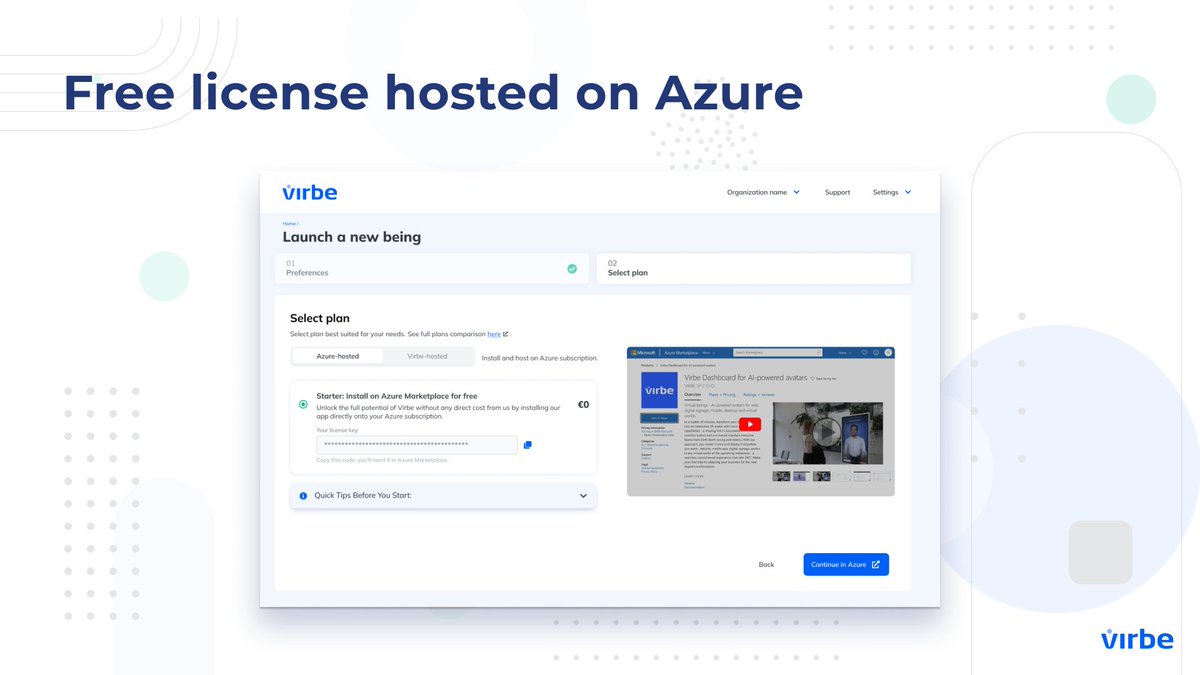
Task: Go to step 02 Select plan
Action: point(753,268)
